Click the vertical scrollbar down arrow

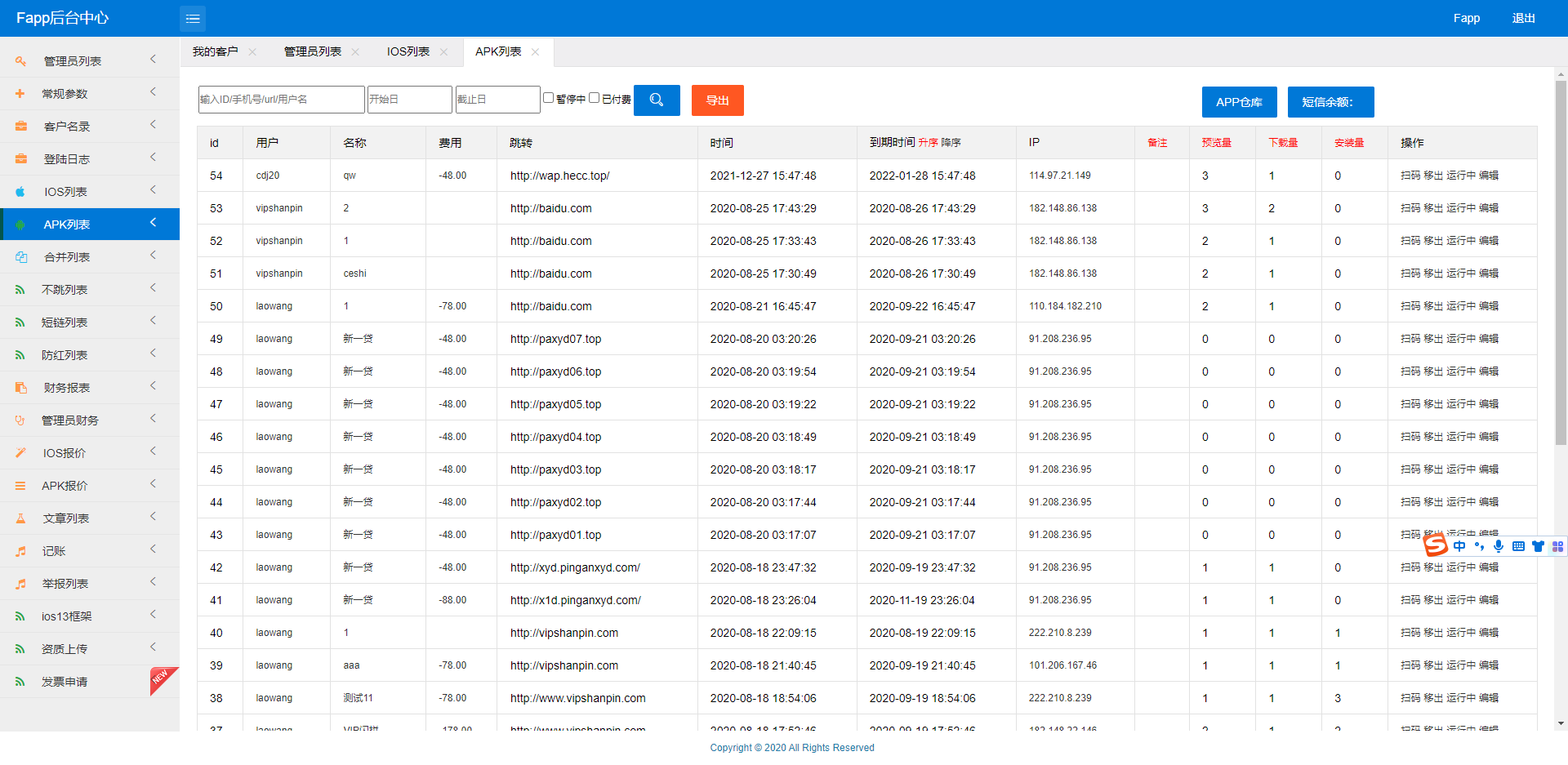click(x=1561, y=723)
